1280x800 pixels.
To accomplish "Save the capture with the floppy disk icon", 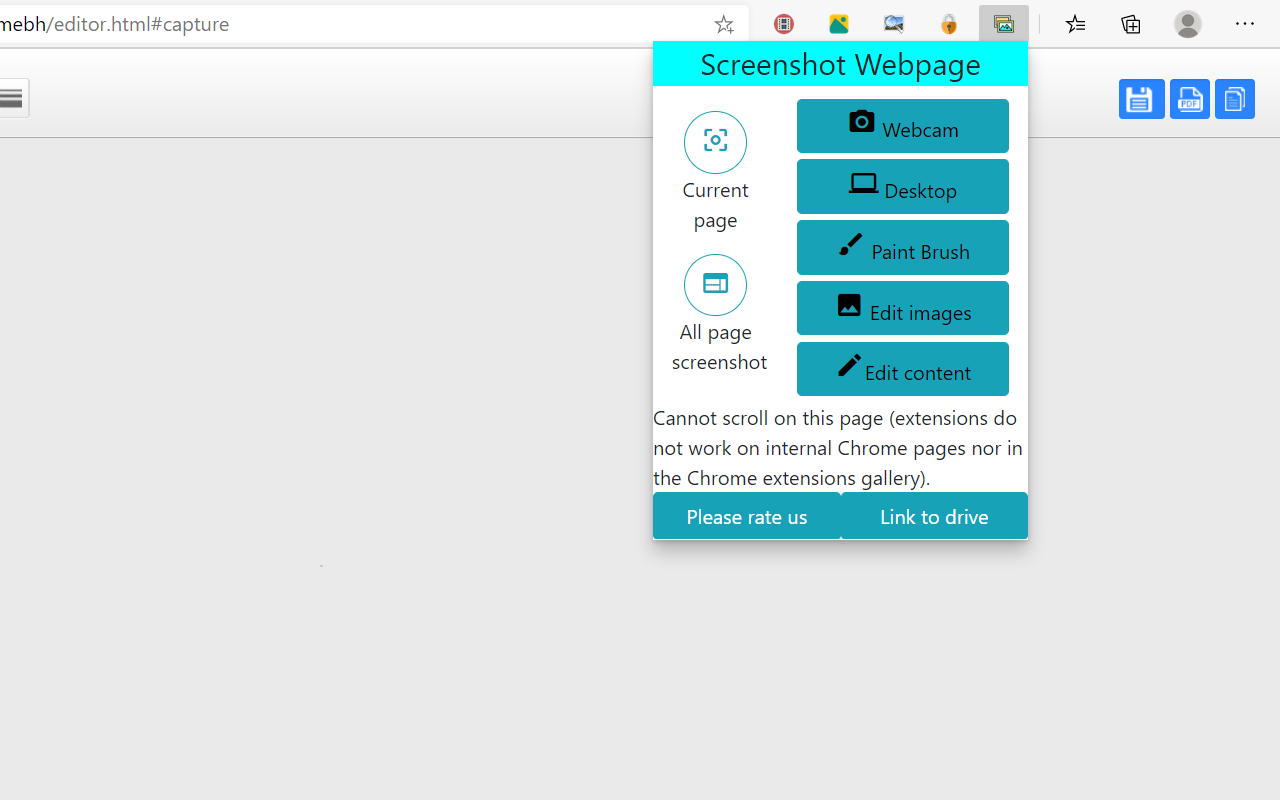I will pos(1141,99).
